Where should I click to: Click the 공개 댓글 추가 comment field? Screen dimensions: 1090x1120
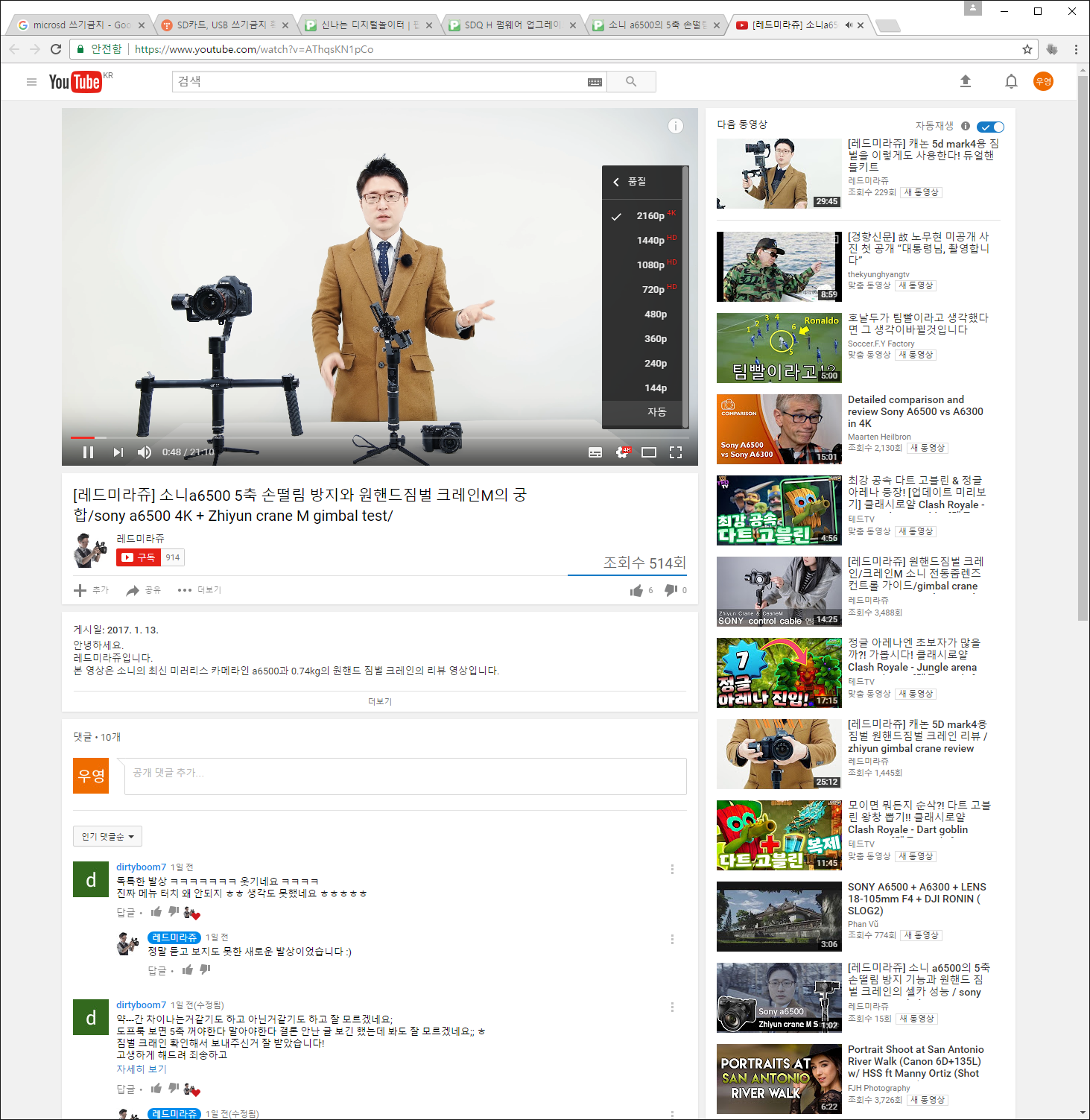405,776
